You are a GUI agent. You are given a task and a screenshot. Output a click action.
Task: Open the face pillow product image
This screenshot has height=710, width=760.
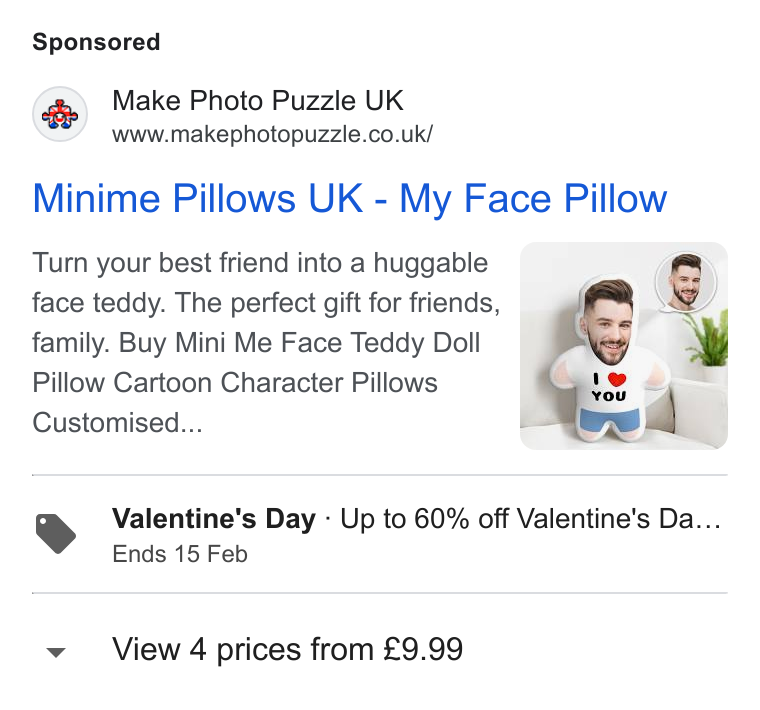(x=623, y=346)
